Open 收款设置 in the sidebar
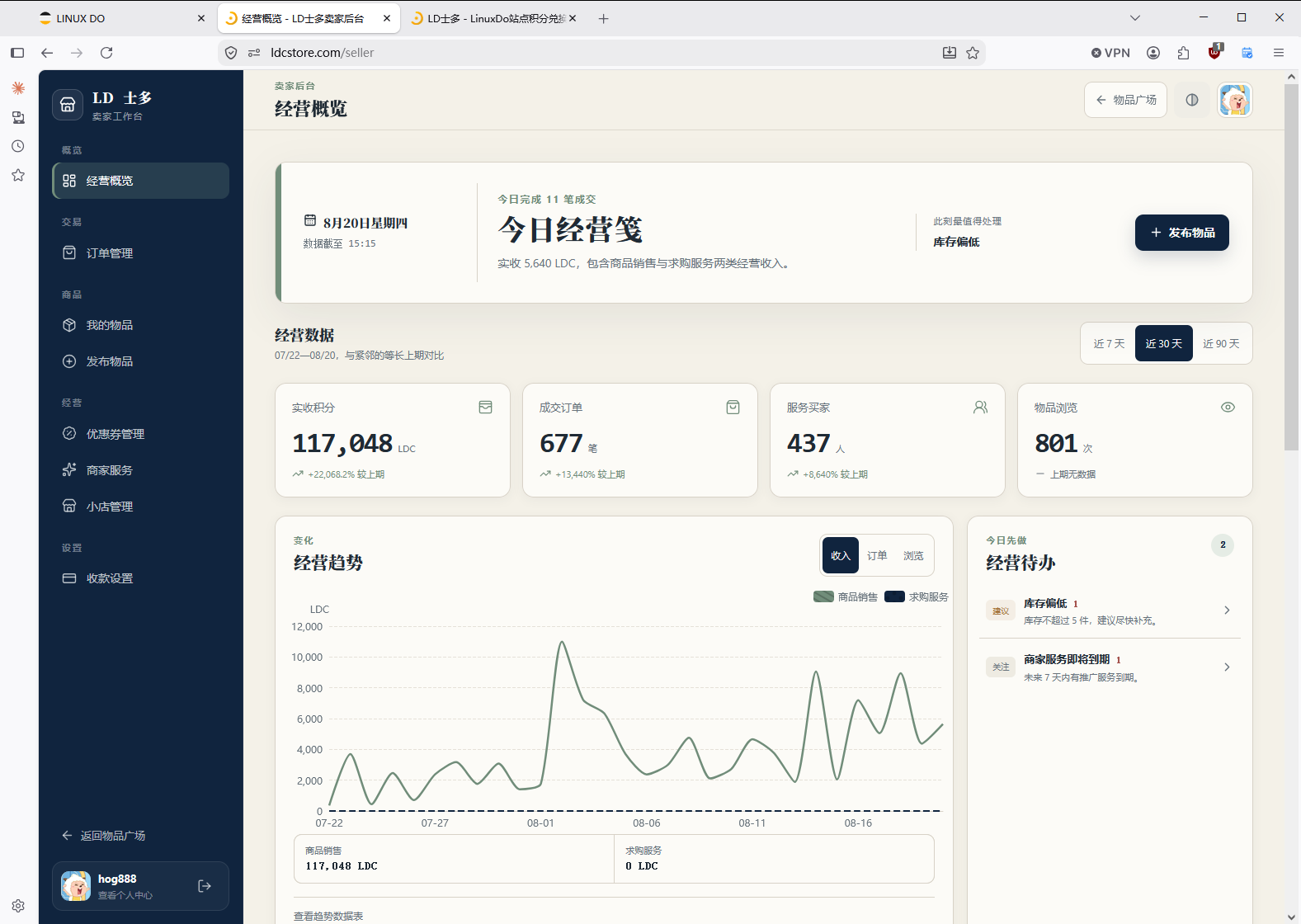1301x924 pixels. pos(140,578)
